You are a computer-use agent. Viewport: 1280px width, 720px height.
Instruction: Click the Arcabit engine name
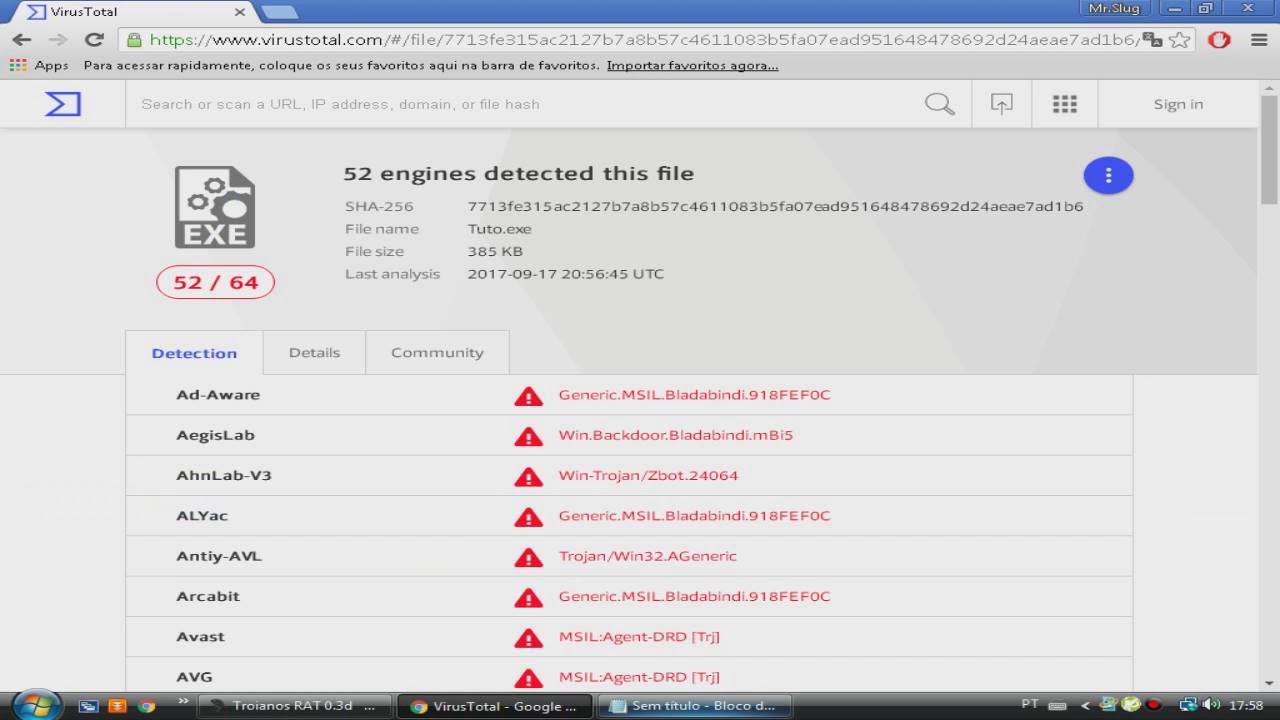point(208,596)
